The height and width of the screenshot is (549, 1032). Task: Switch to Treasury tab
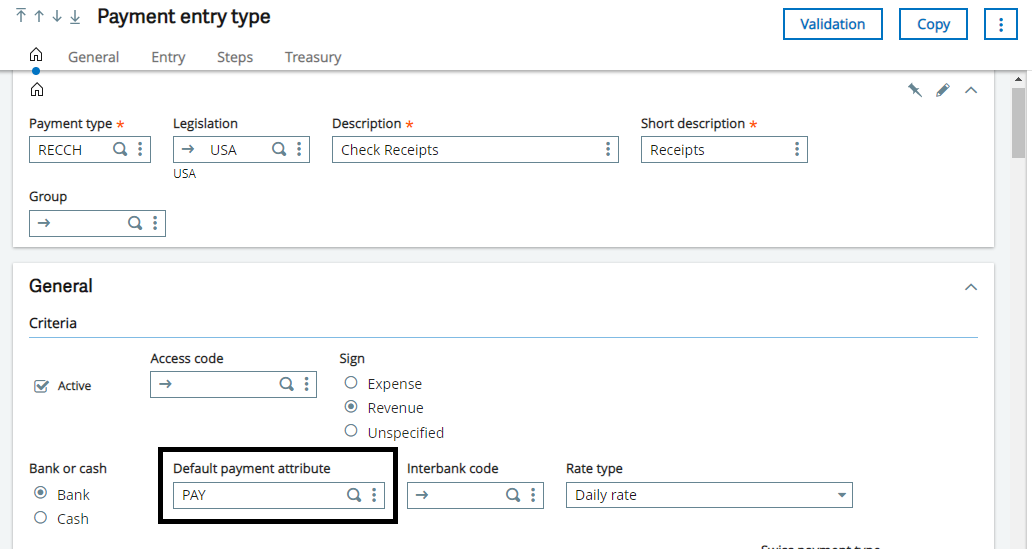313,57
